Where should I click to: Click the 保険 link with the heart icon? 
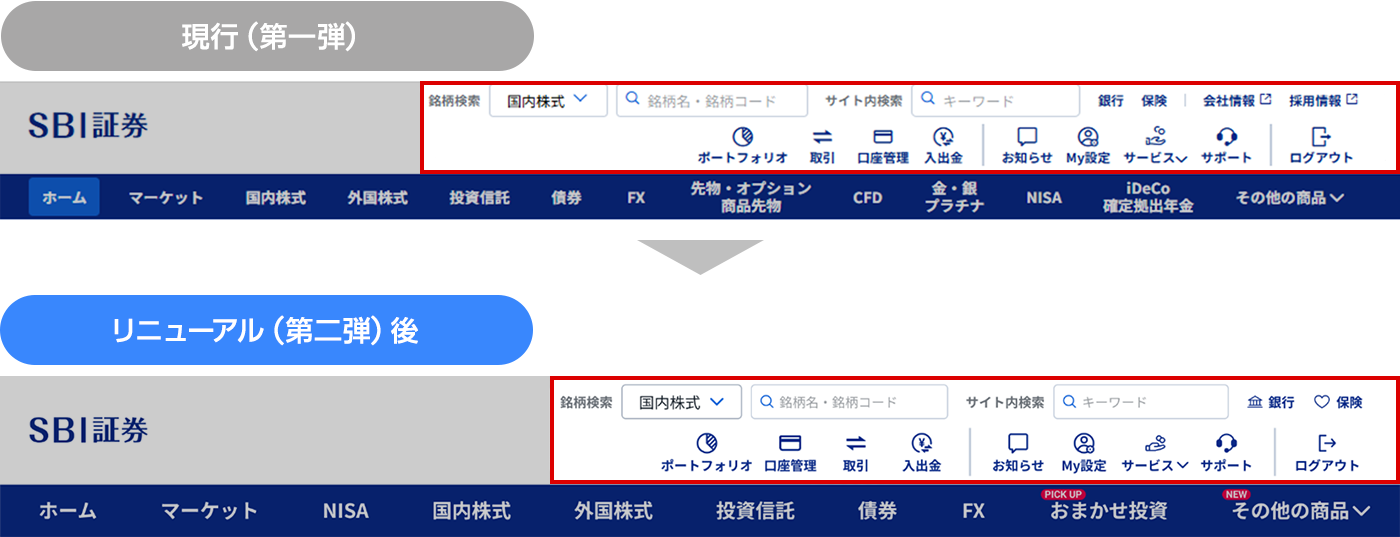pos(1338,402)
